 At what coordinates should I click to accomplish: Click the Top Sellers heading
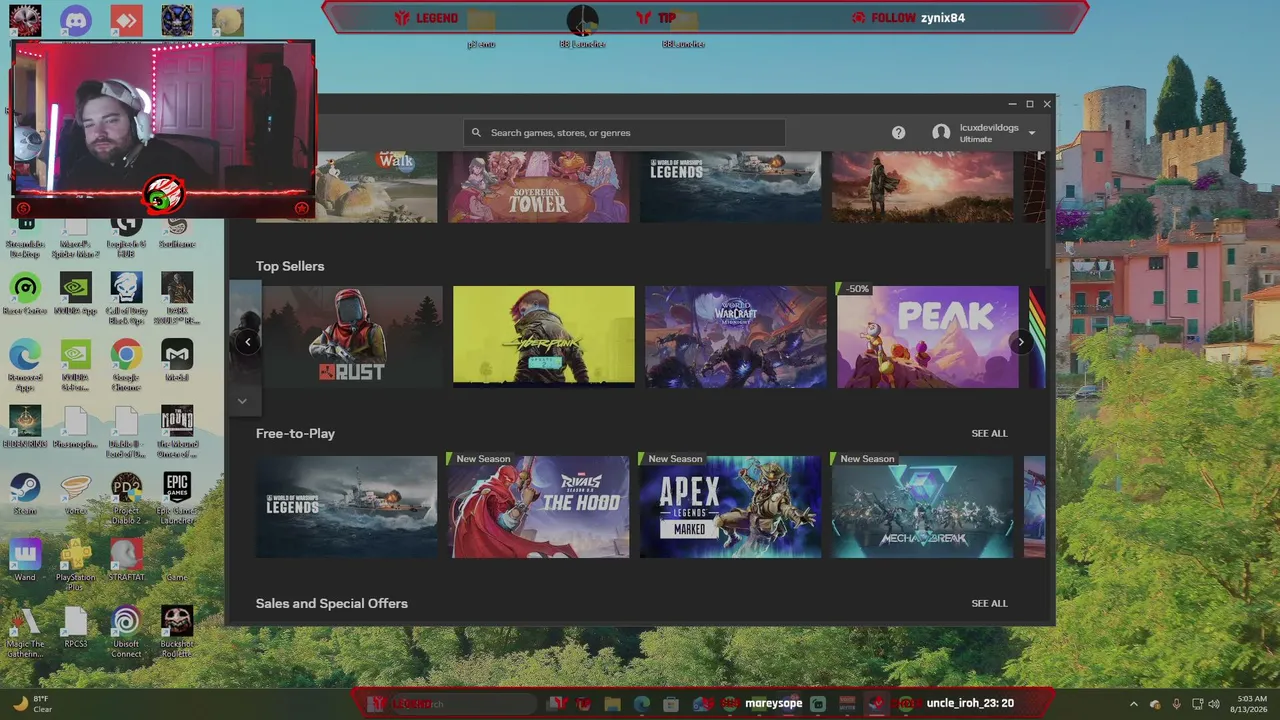(x=290, y=266)
